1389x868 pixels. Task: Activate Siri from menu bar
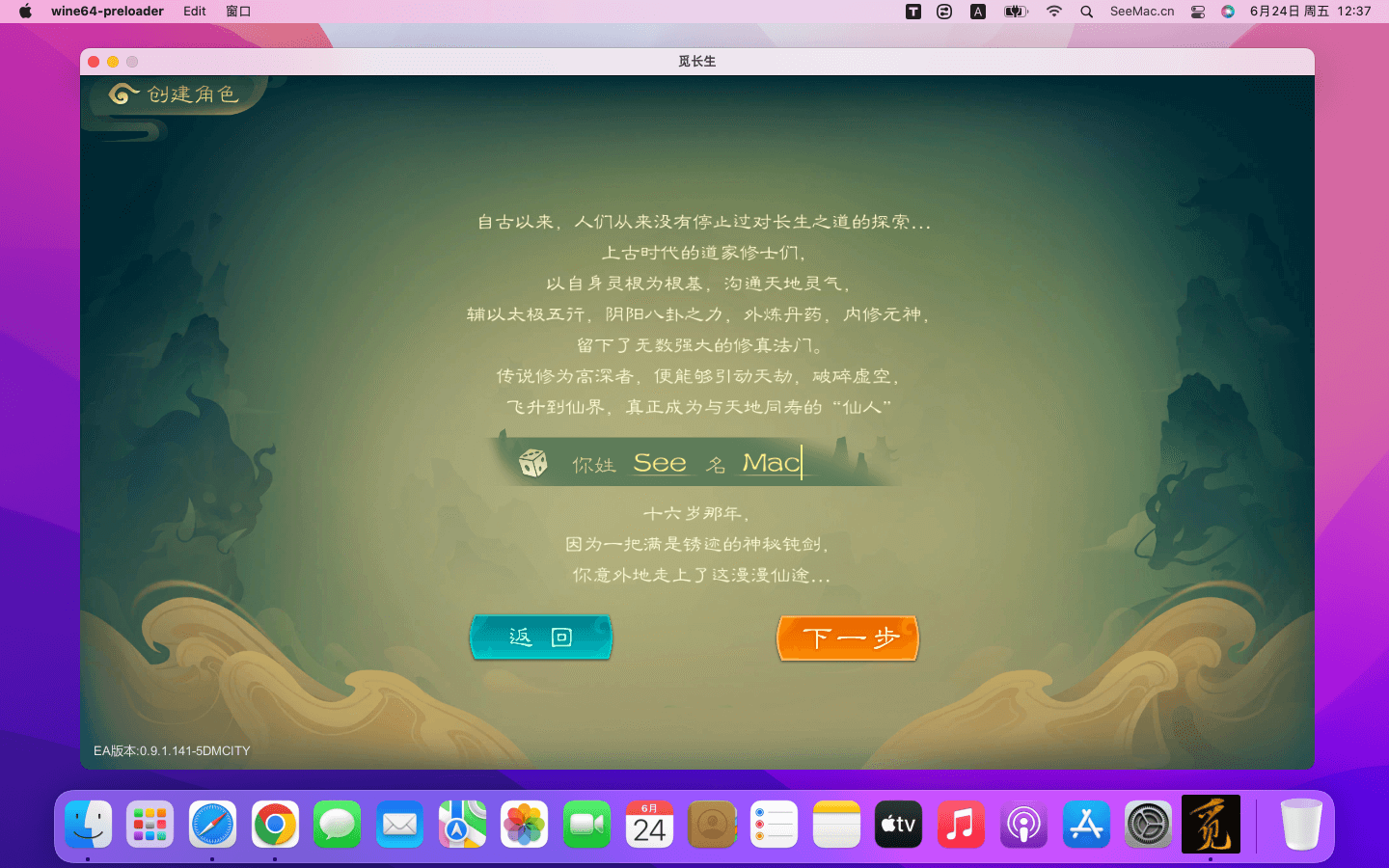pyautogui.click(x=1228, y=12)
